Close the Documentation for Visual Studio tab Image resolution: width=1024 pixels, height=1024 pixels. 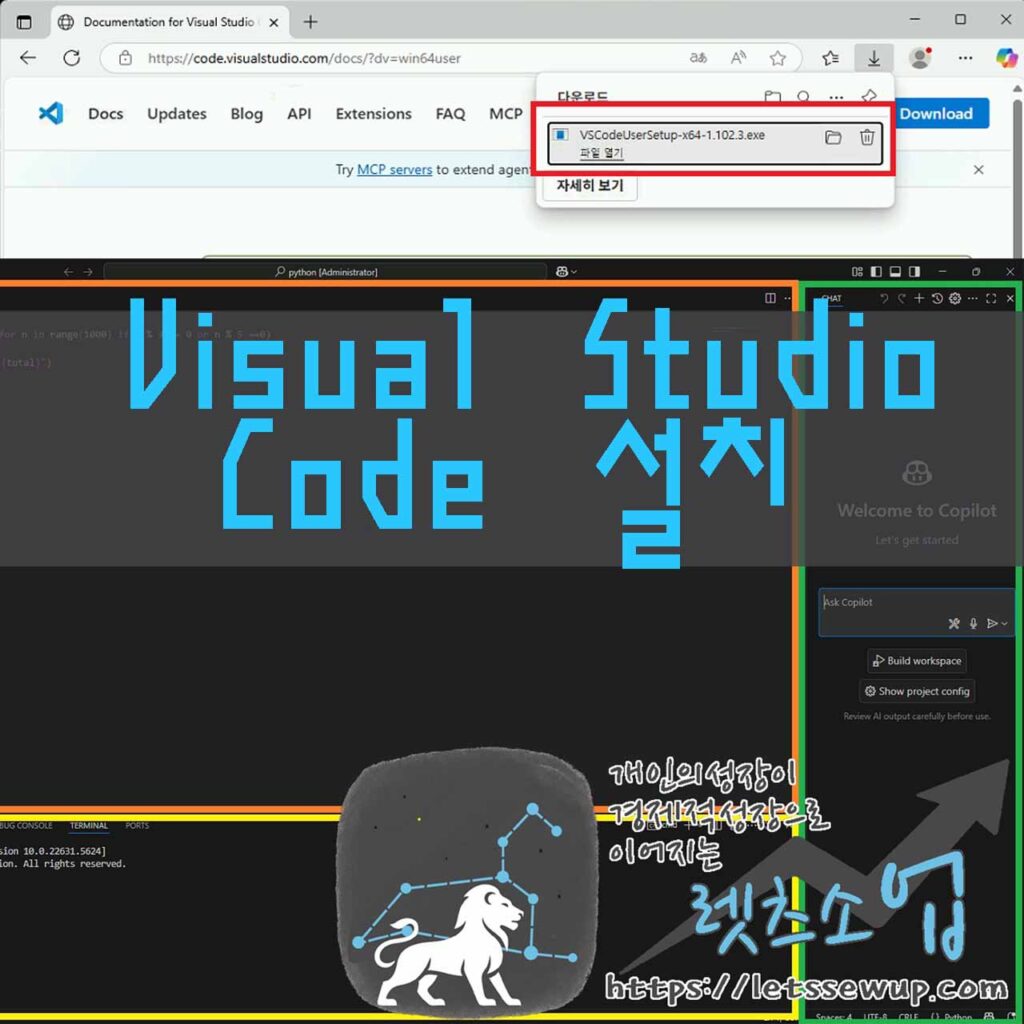[274, 22]
